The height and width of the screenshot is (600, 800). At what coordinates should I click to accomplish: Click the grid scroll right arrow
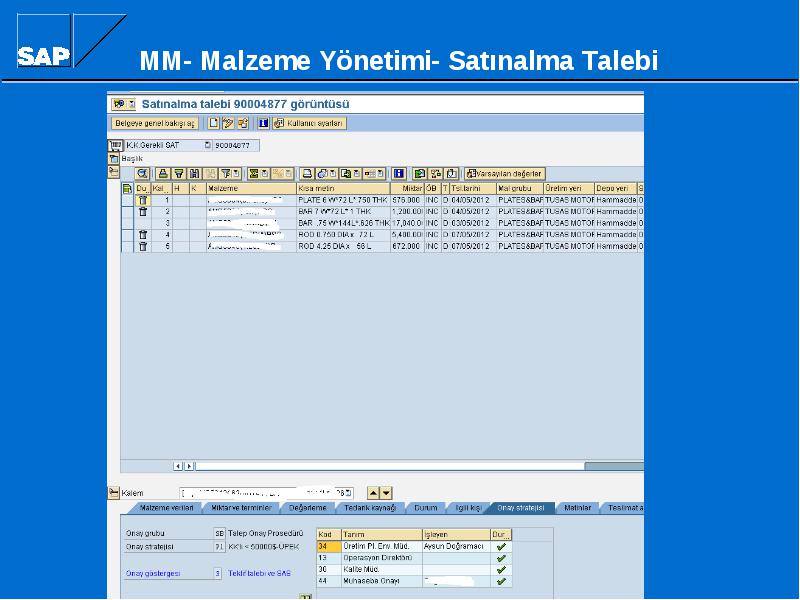click(x=189, y=466)
